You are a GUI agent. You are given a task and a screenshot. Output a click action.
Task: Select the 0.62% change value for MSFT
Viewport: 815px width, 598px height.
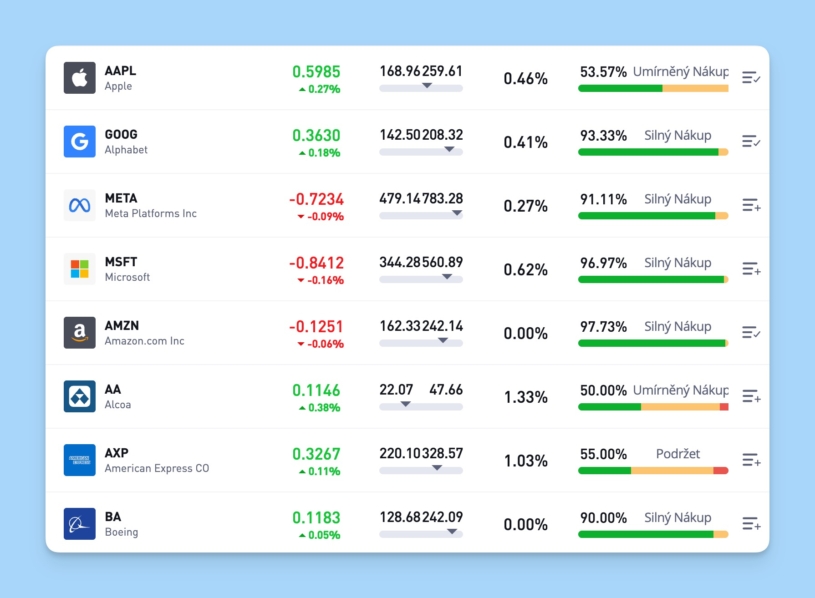point(525,268)
